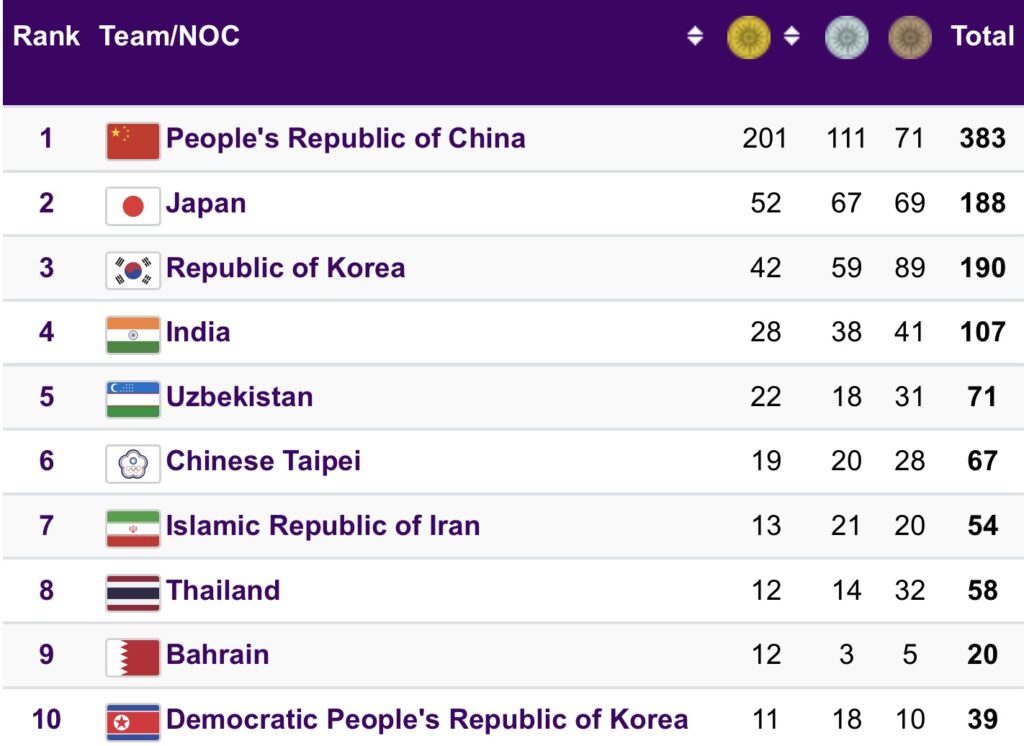
Task: Click the Bahrain flag icon
Action: (133, 657)
